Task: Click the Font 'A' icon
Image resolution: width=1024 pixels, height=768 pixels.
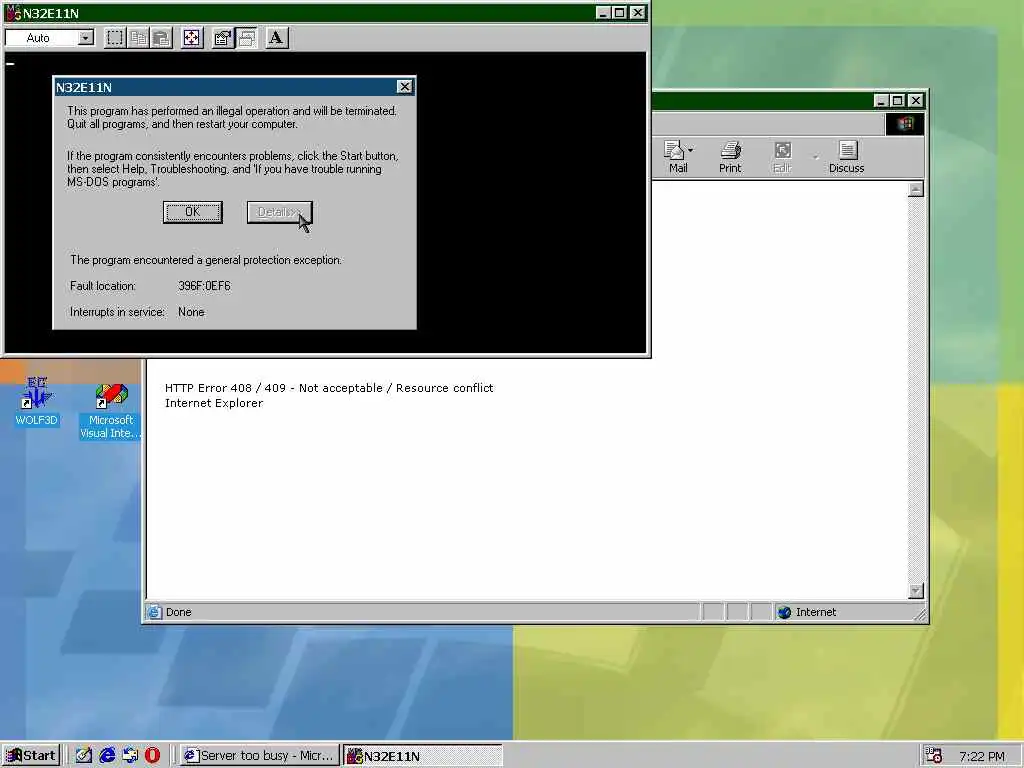Action: pos(276,38)
